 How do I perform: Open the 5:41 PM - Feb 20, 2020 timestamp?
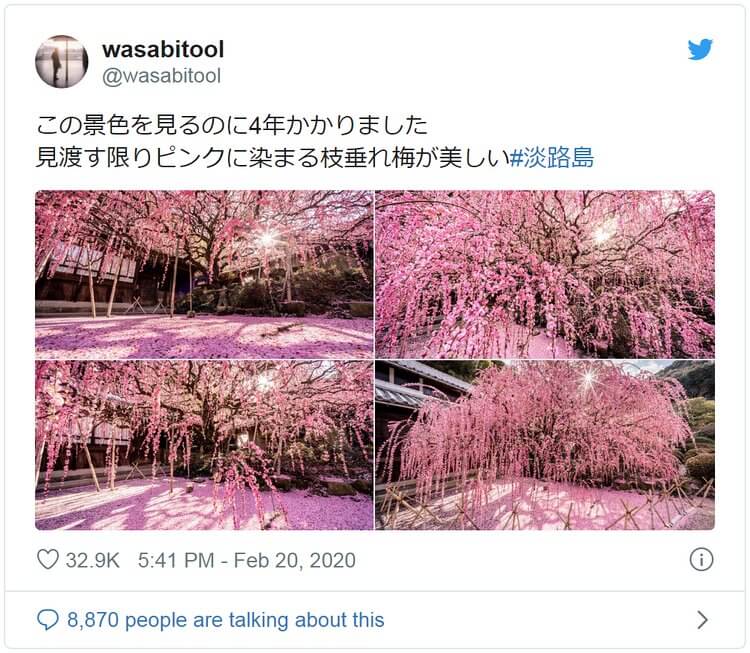[247, 560]
